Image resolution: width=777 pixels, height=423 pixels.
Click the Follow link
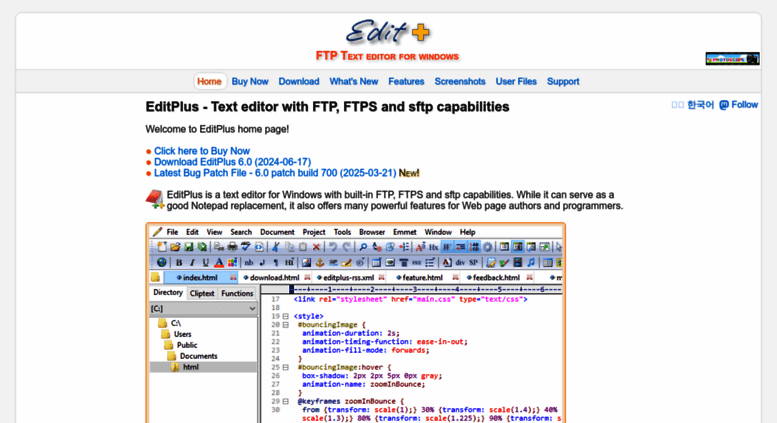(738, 105)
